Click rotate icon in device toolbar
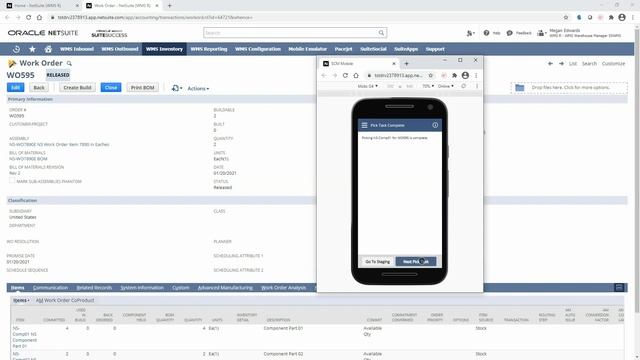The height and width of the screenshot is (360, 640). [463, 86]
